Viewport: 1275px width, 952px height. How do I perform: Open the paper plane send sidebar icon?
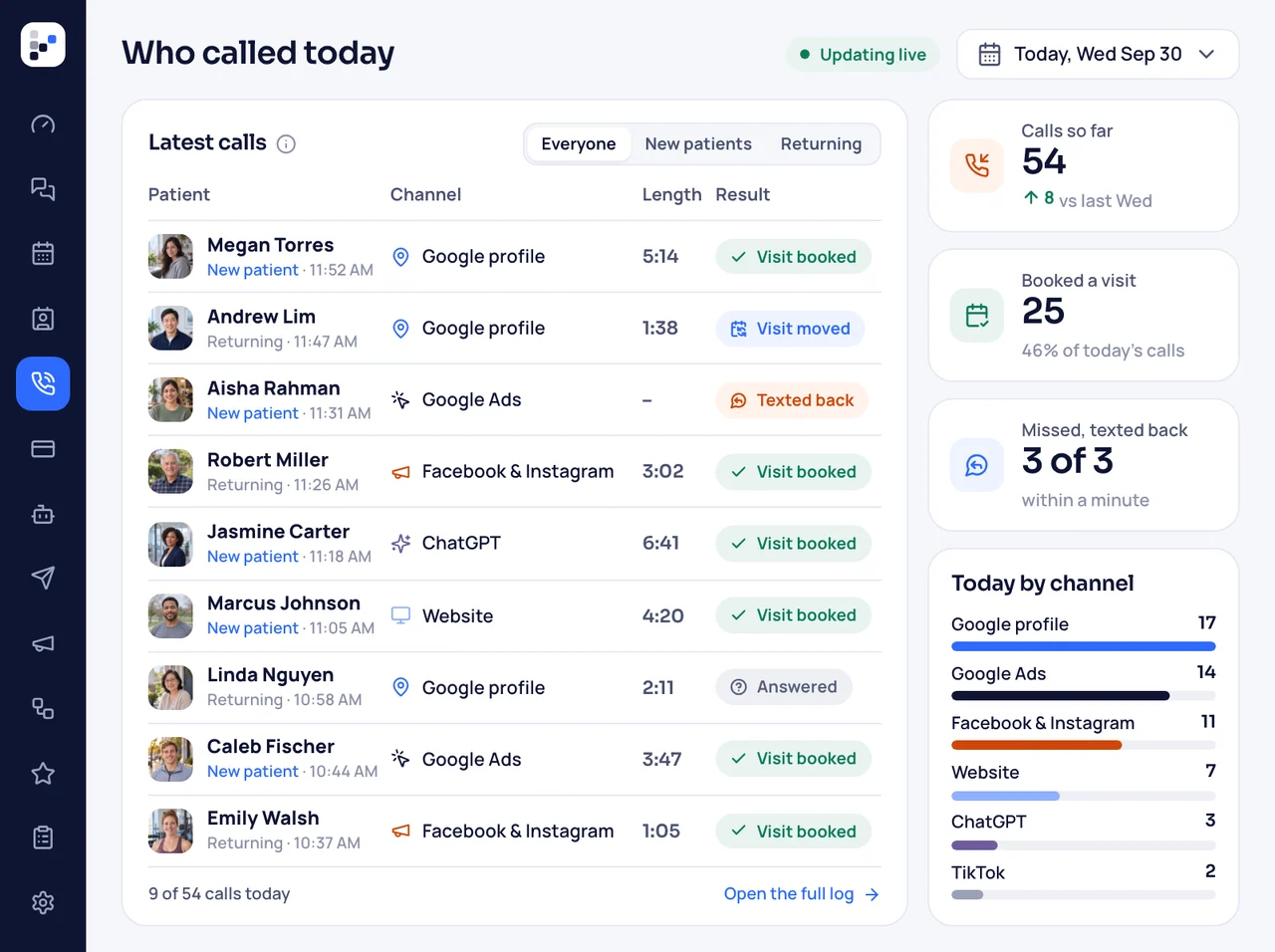click(x=43, y=579)
